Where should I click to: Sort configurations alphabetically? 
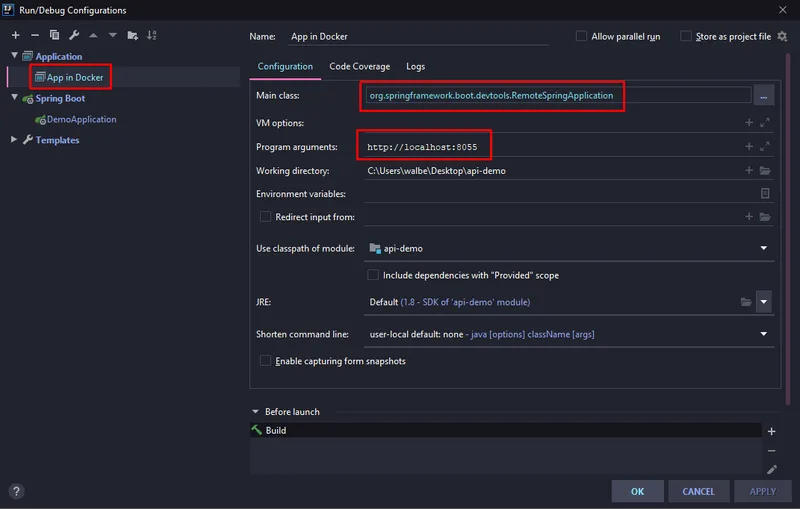(x=152, y=35)
